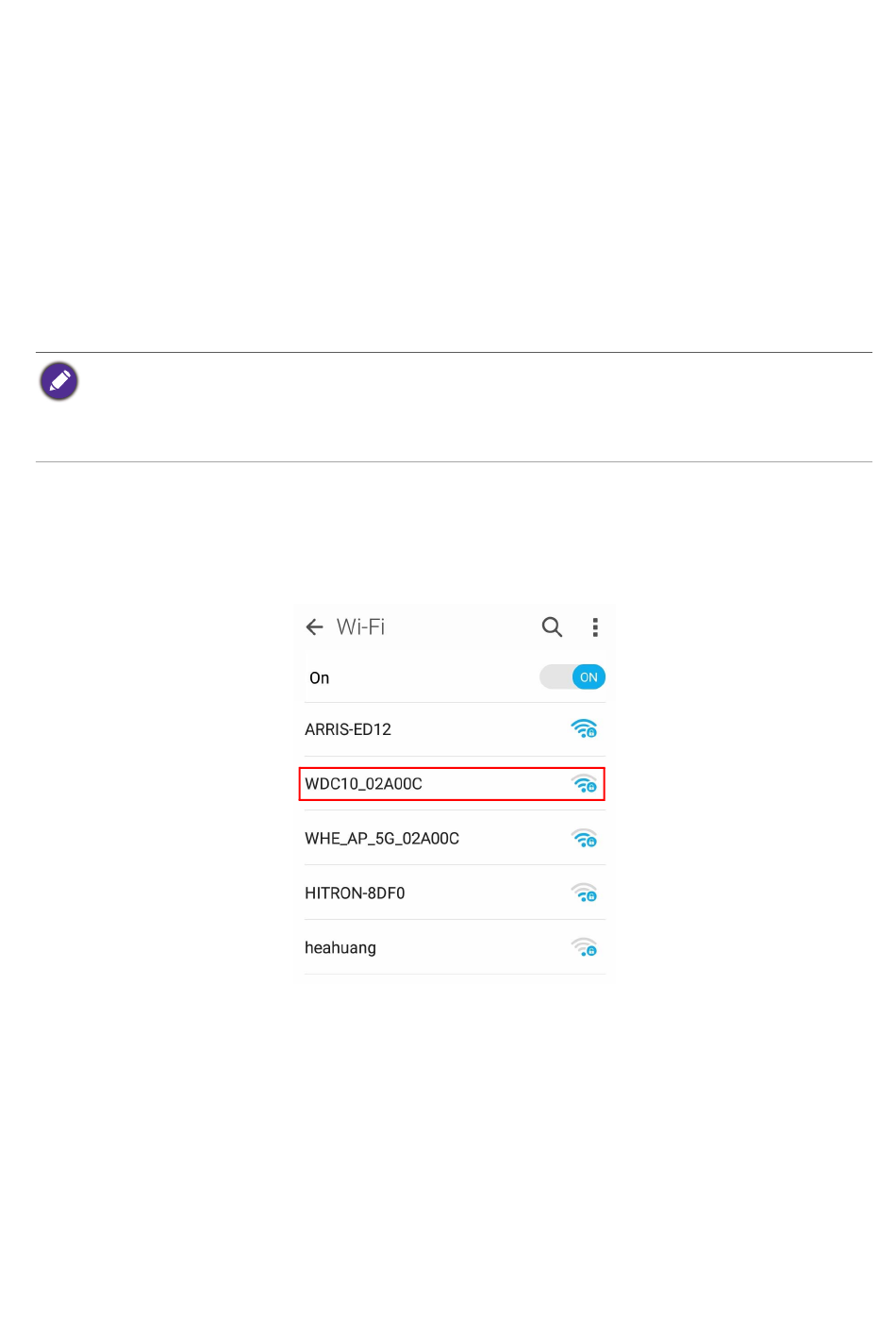Turn off the Wi-Fi ON switch
Image resolution: width=896 pixels, height=1319 pixels.
coord(572,677)
